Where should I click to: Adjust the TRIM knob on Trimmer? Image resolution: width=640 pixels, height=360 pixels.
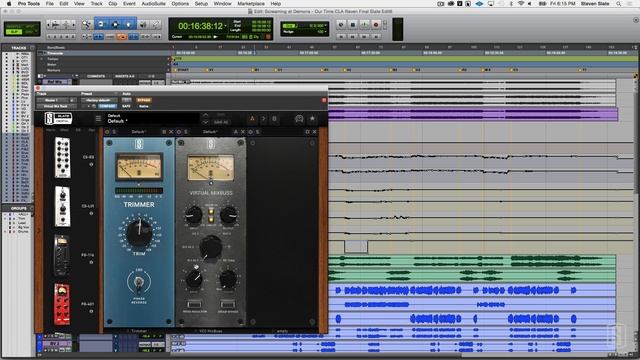pos(139,233)
